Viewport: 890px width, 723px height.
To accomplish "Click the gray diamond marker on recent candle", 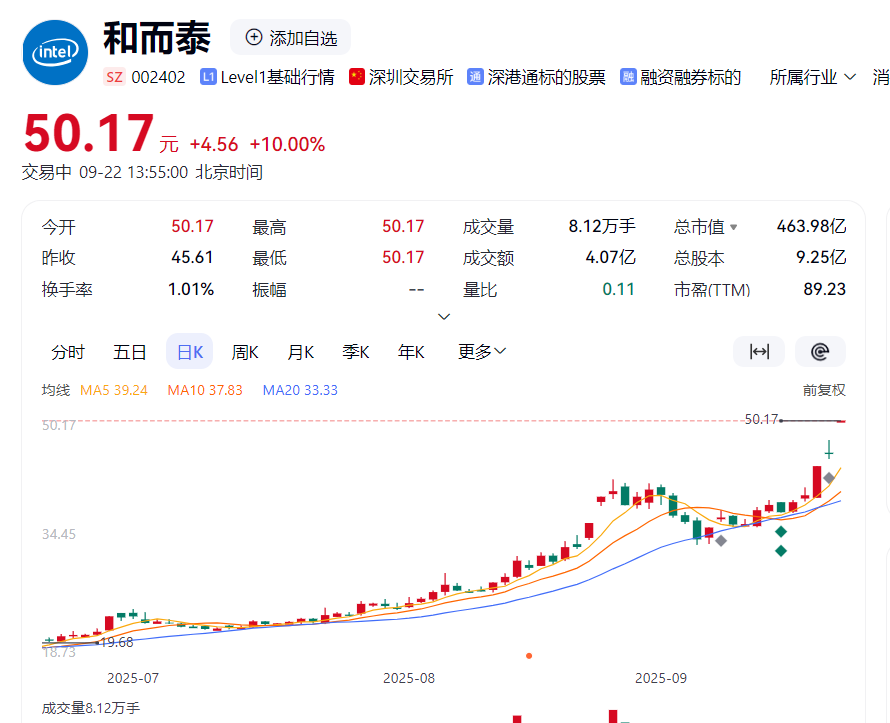I will pyautogui.click(x=829, y=478).
